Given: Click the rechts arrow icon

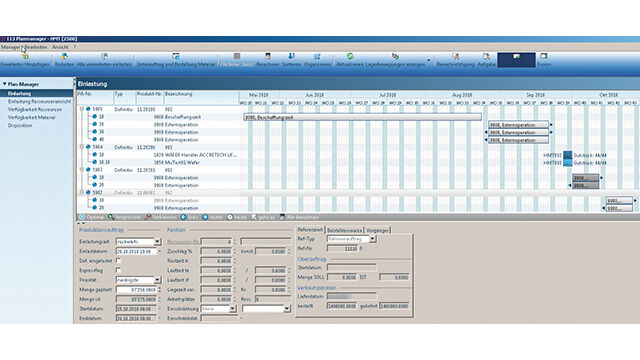Looking at the screenshot, I should (205, 218).
